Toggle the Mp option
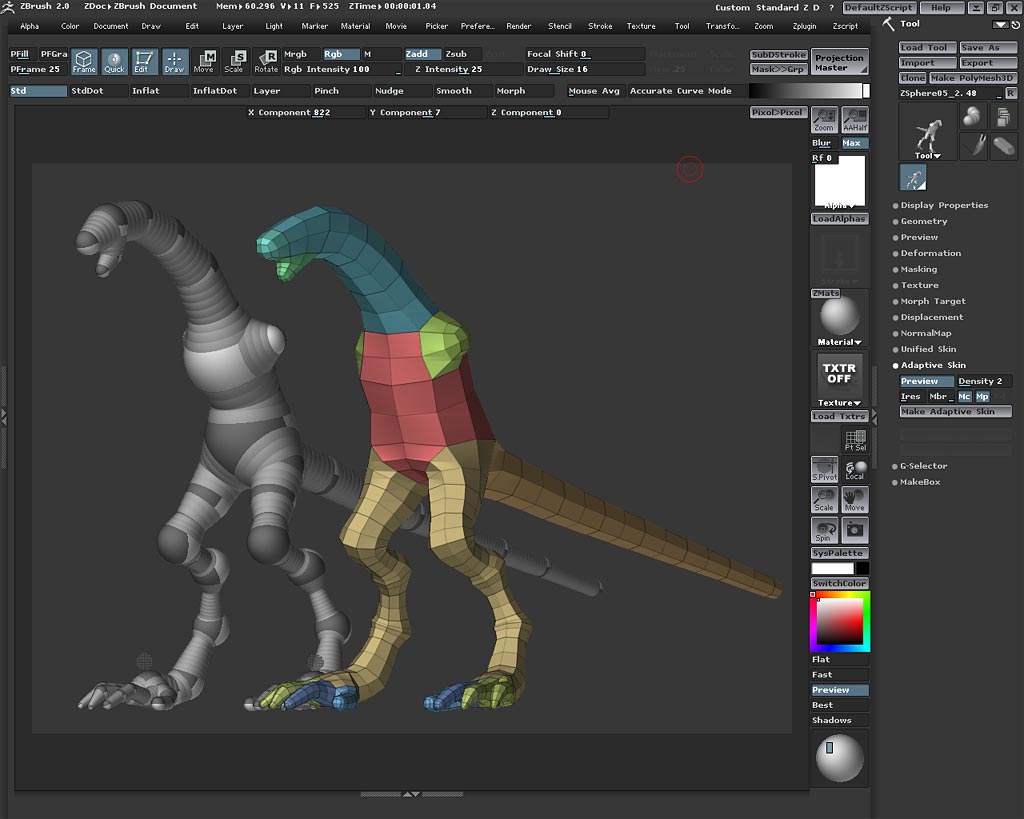This screenshot has width=1024, height=819. coord(982,396)
